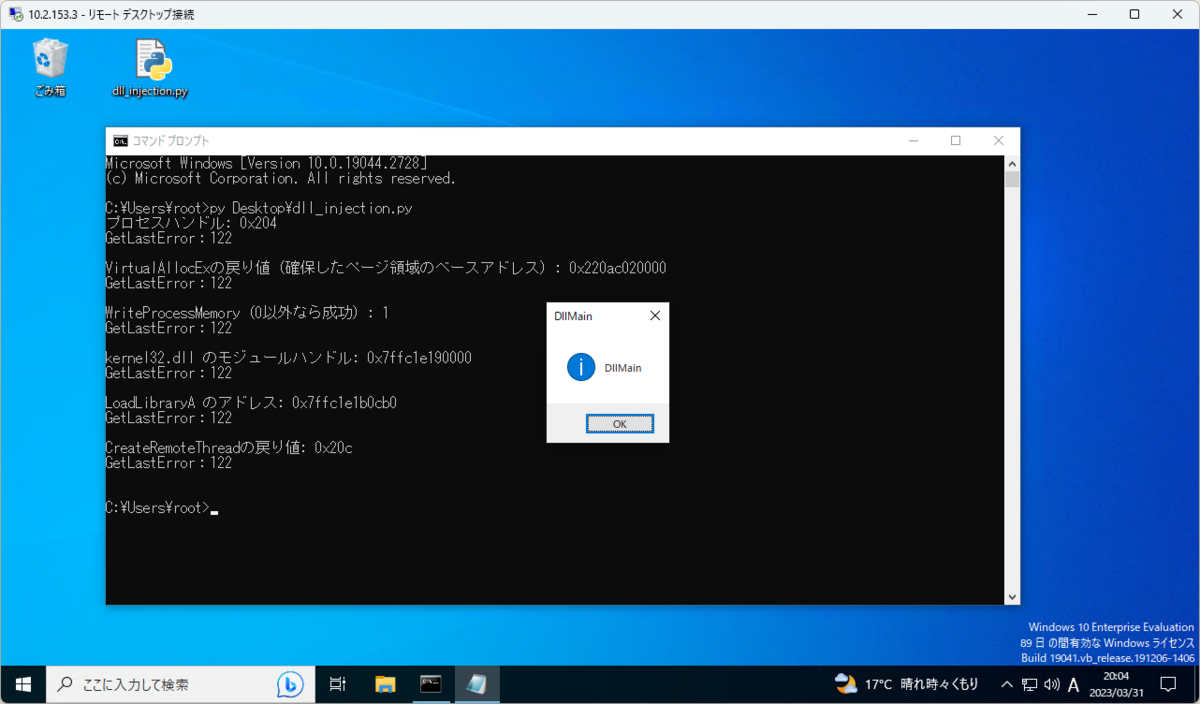Click the CreateRemoteThread return value line
This screenshot has width=1200, height=704.
228,448
